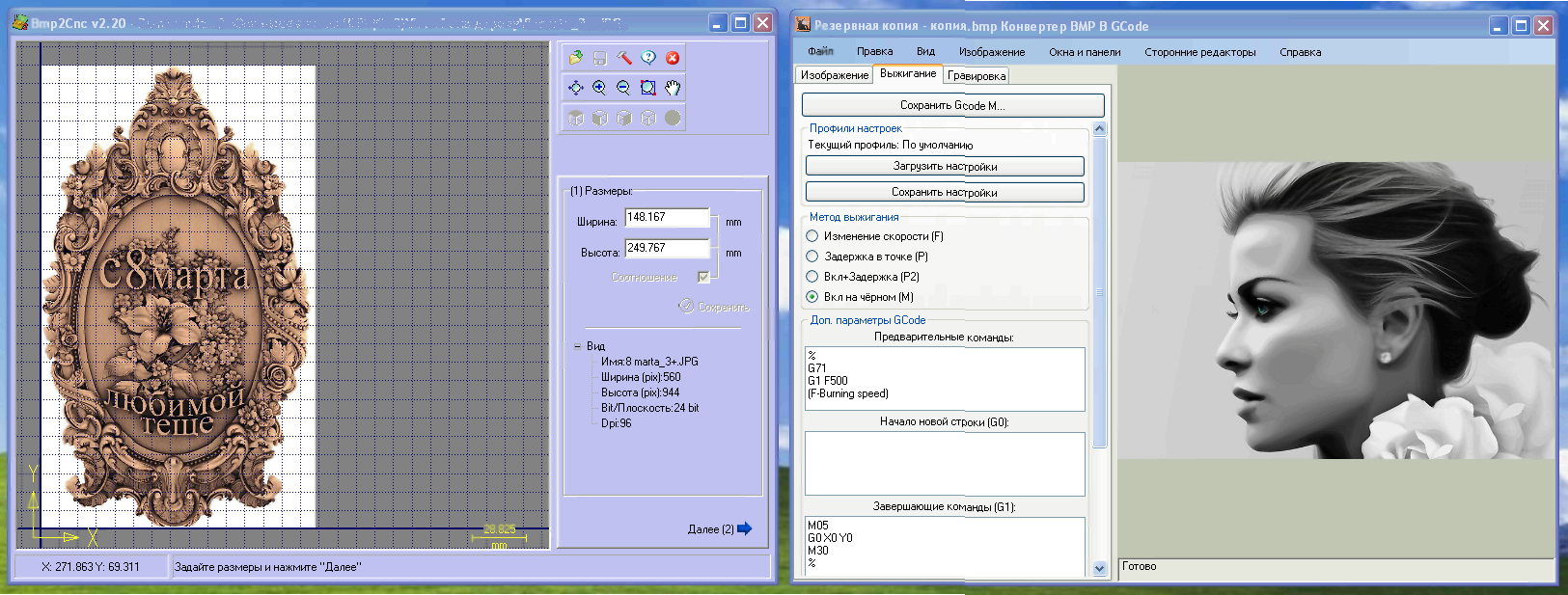Switch to the Изображение tab
The height and width of the screenshot is (595, 1568).
835,75
